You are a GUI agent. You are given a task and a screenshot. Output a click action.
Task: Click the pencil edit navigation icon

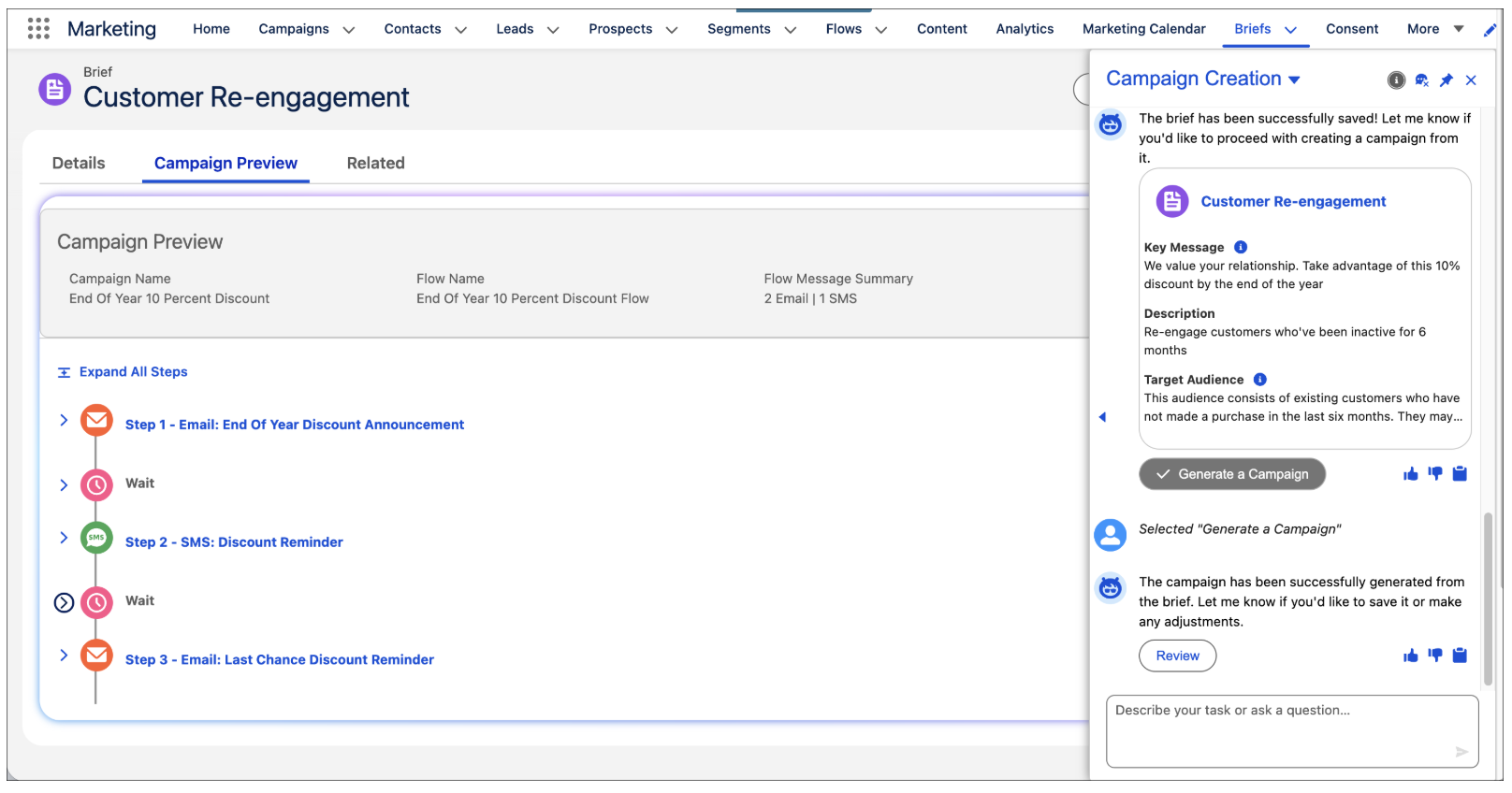[1490, 30]
